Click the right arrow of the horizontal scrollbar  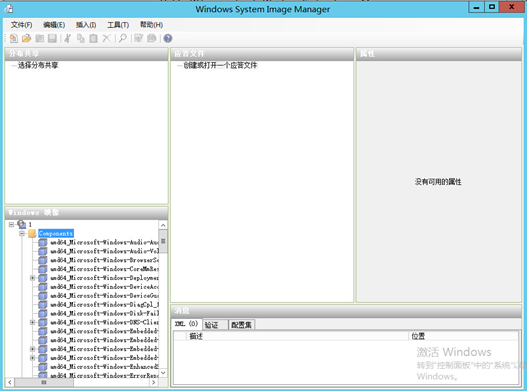(x=154, y=382)
